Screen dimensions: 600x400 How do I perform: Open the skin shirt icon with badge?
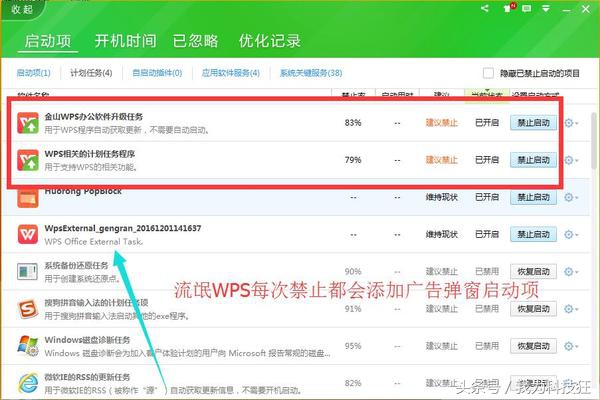509,8
